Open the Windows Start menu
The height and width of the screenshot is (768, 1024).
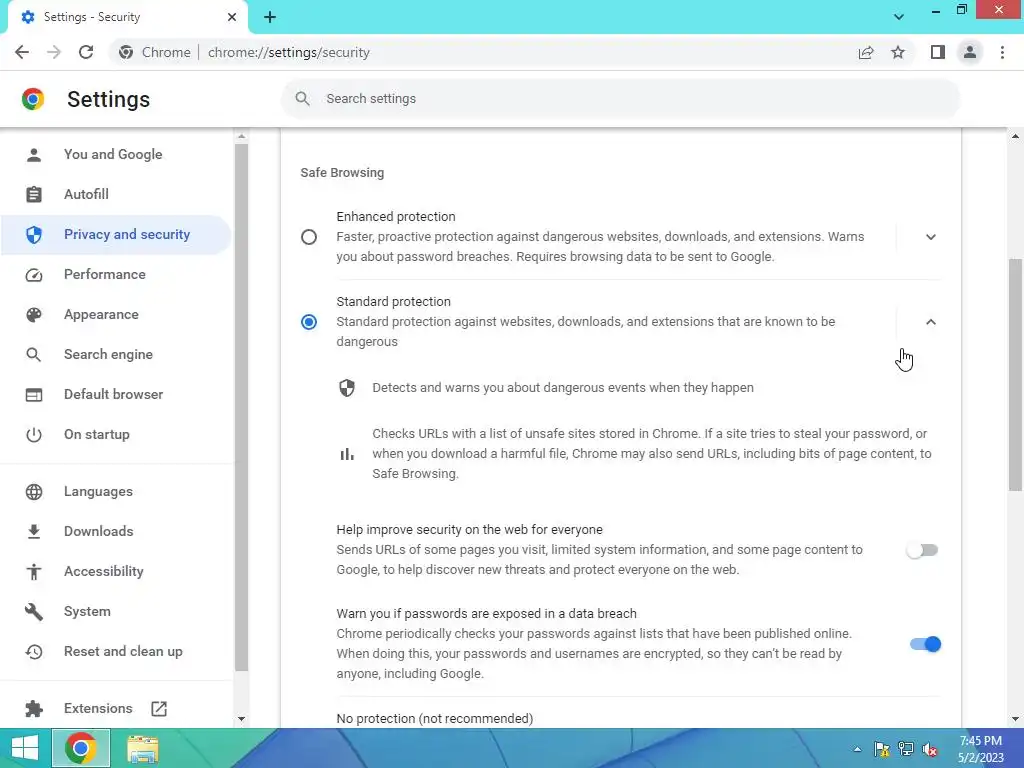coord(25,748)
